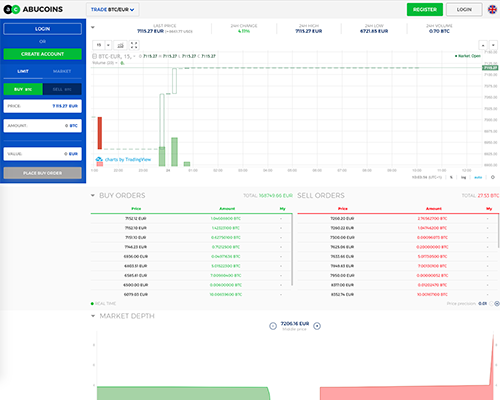Viewport: 500px width, 400px height.
Task: Click the 7206.16 EUR middle price
Action: click(295, 324)
